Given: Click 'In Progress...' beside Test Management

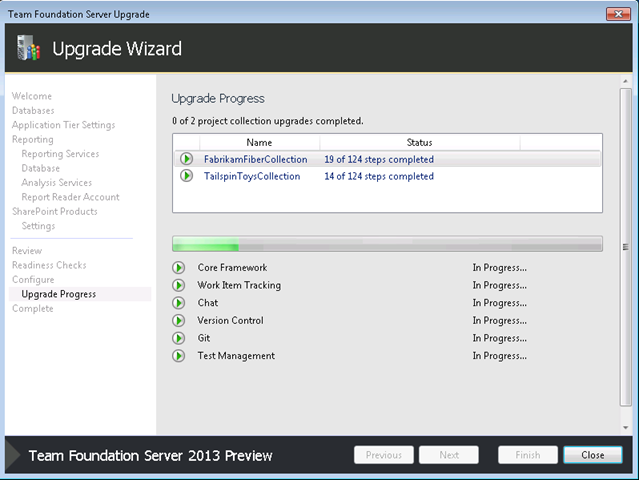Looking at the screenshot, I should click(500, 356).
